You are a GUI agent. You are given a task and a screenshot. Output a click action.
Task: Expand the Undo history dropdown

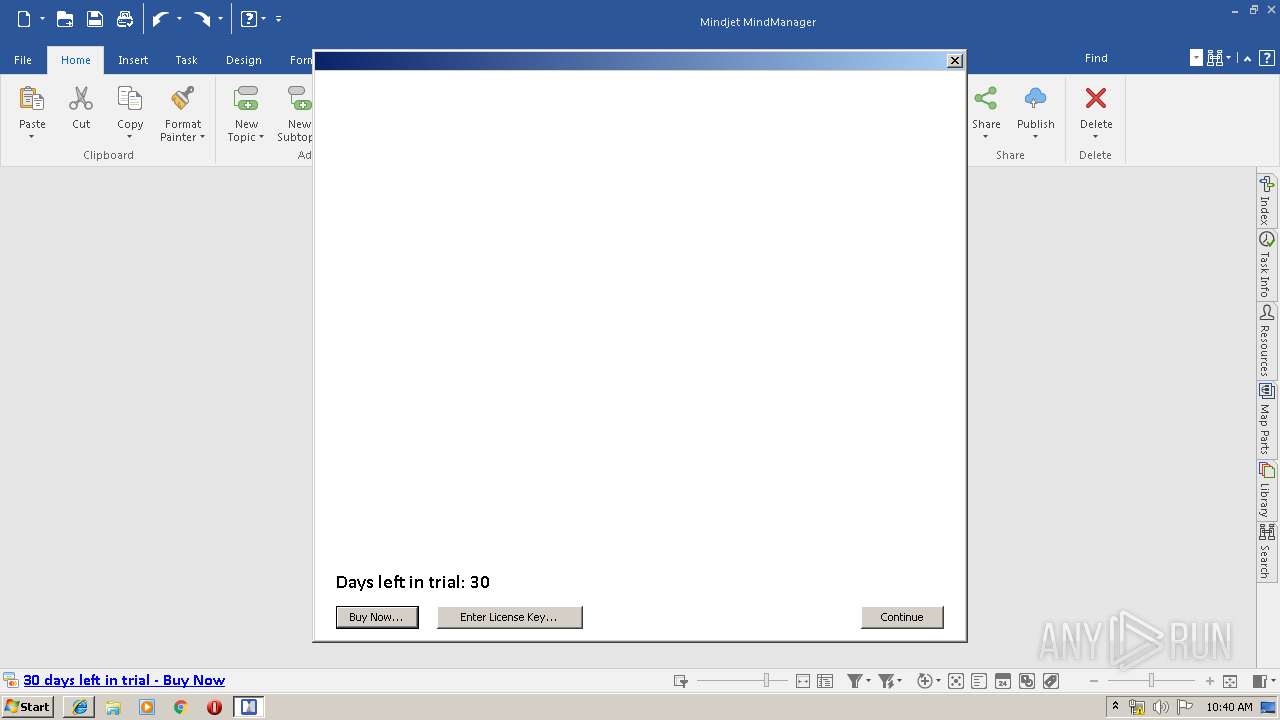(x=179, y=19)
